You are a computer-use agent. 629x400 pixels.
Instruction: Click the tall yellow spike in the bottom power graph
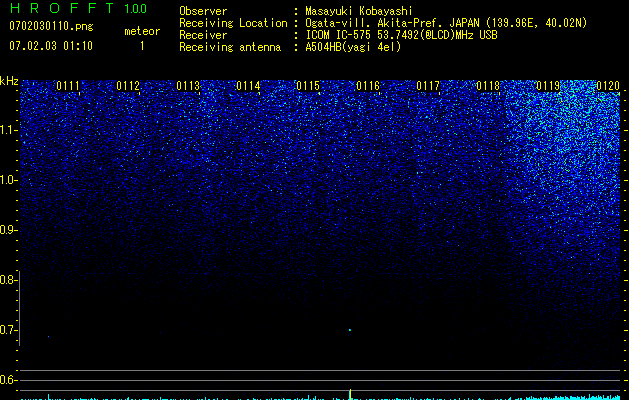click(x=350, y=394)
